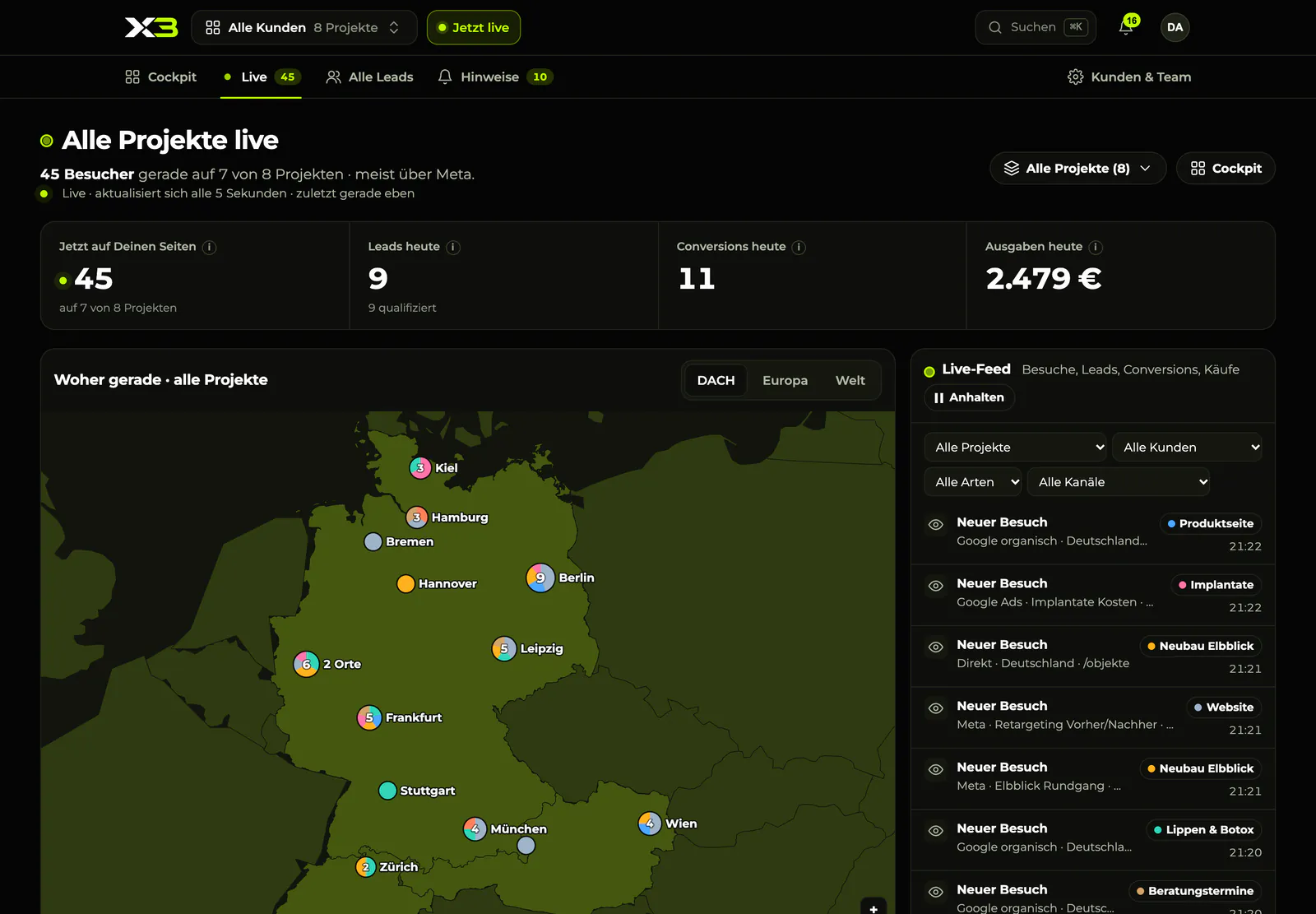Screen dimensions: 1316x914
Task: Go to the Cockpit tab
Action: [x=161, y=77]
